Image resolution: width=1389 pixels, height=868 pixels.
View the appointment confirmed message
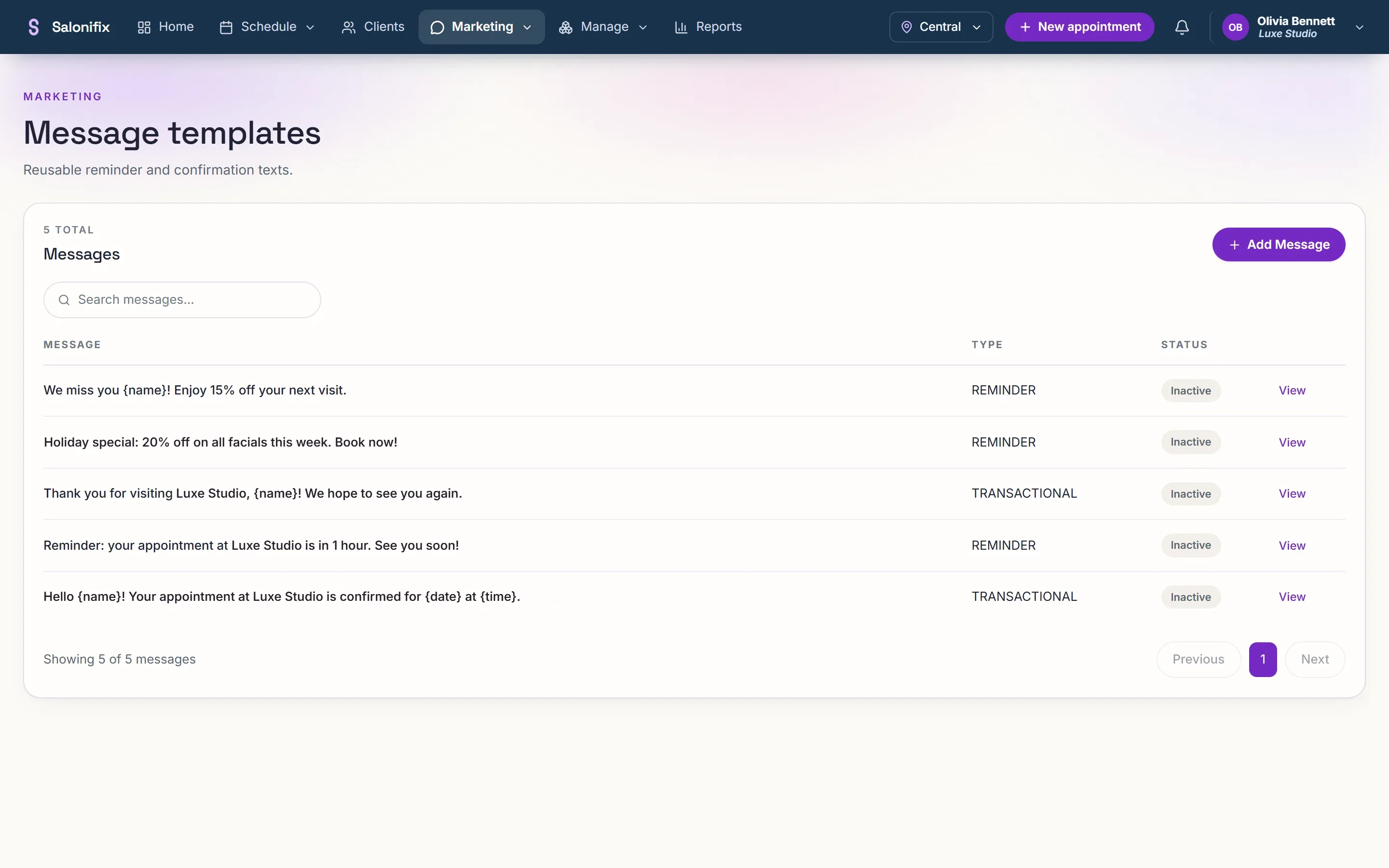(x=1292, y=597)
